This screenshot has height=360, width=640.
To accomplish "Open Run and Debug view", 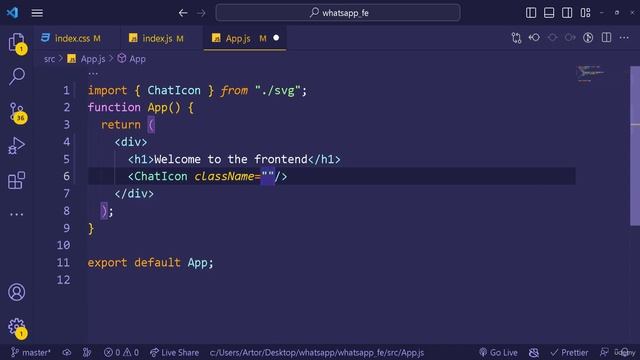I will (x=17, y=146).
